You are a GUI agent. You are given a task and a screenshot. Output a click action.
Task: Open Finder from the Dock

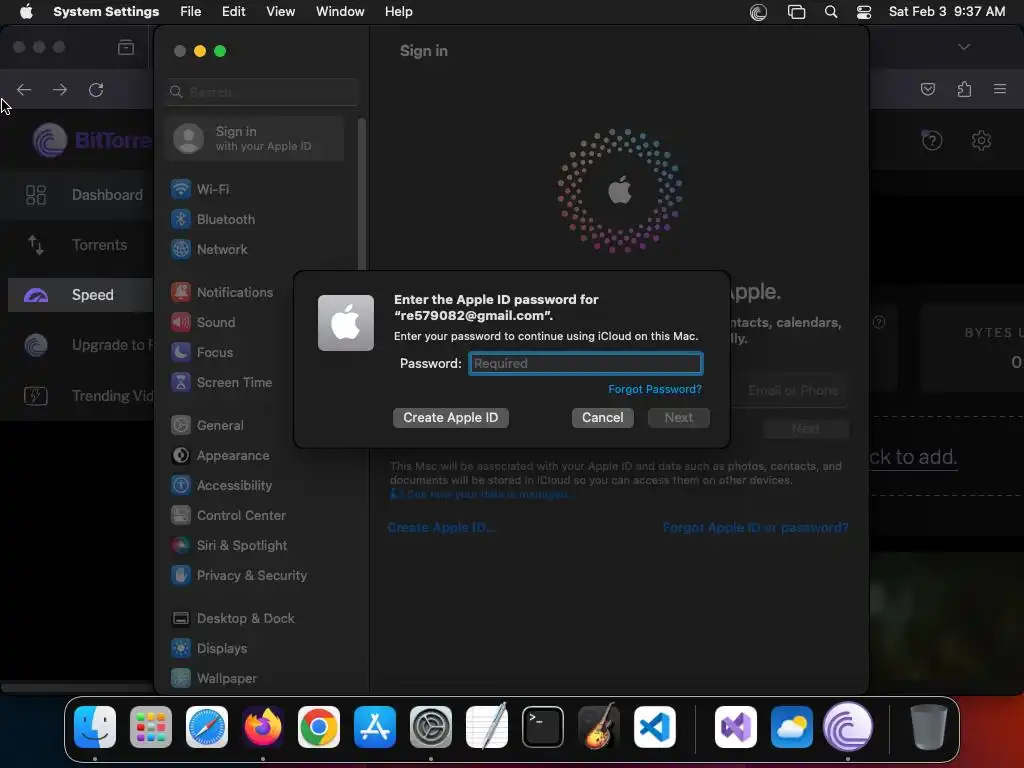(95, 727)
